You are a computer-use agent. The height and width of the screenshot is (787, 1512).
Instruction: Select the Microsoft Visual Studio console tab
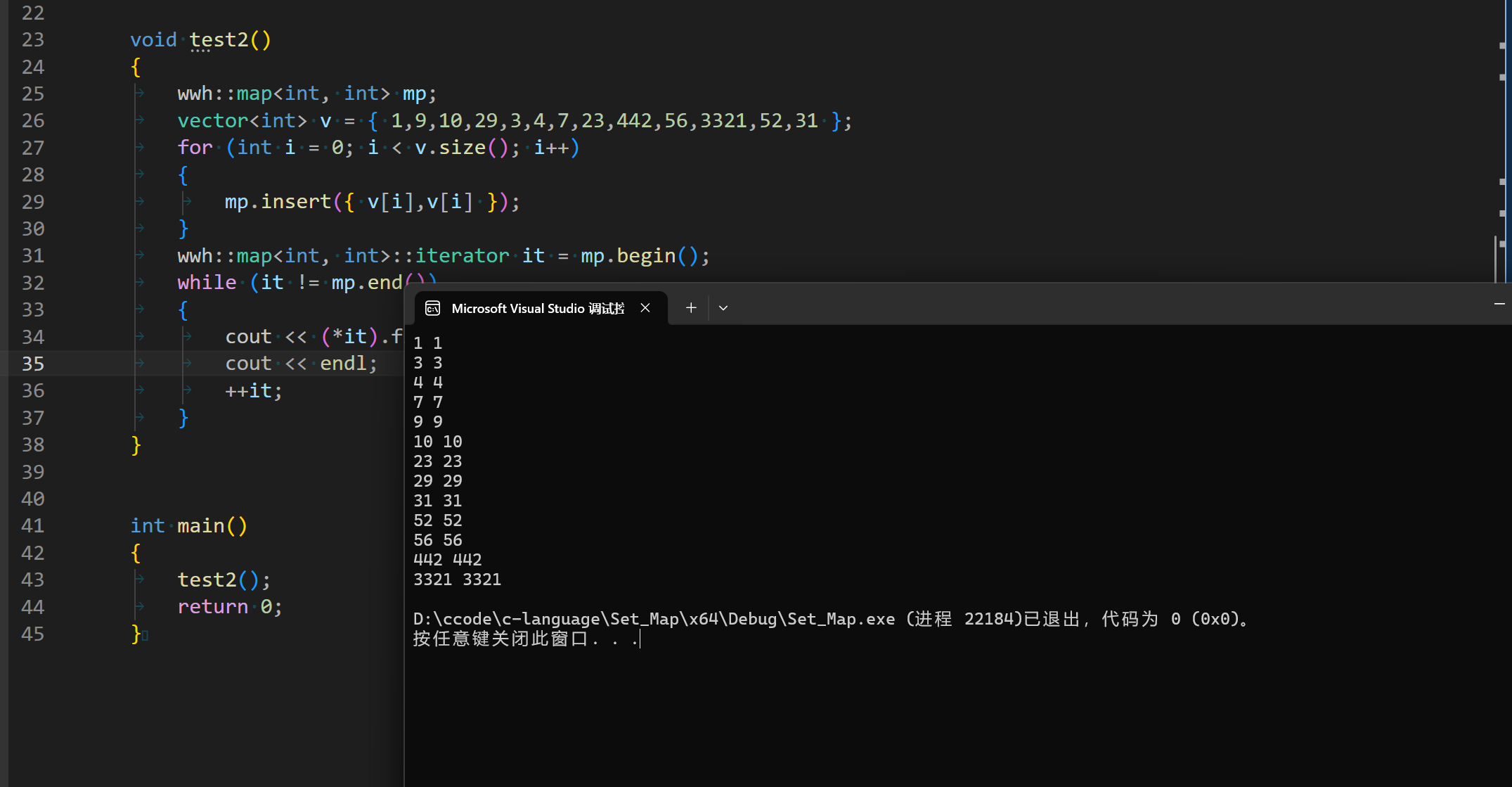(537, 308)
